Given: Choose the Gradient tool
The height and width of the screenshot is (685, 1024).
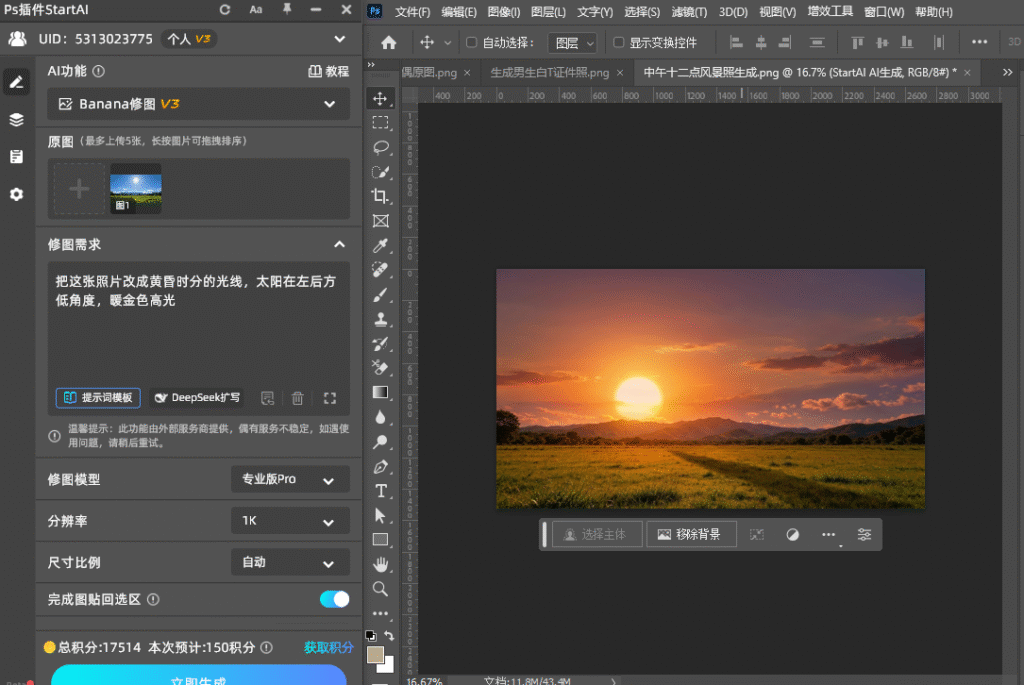Looking at the screenshot, I should 380,392.
